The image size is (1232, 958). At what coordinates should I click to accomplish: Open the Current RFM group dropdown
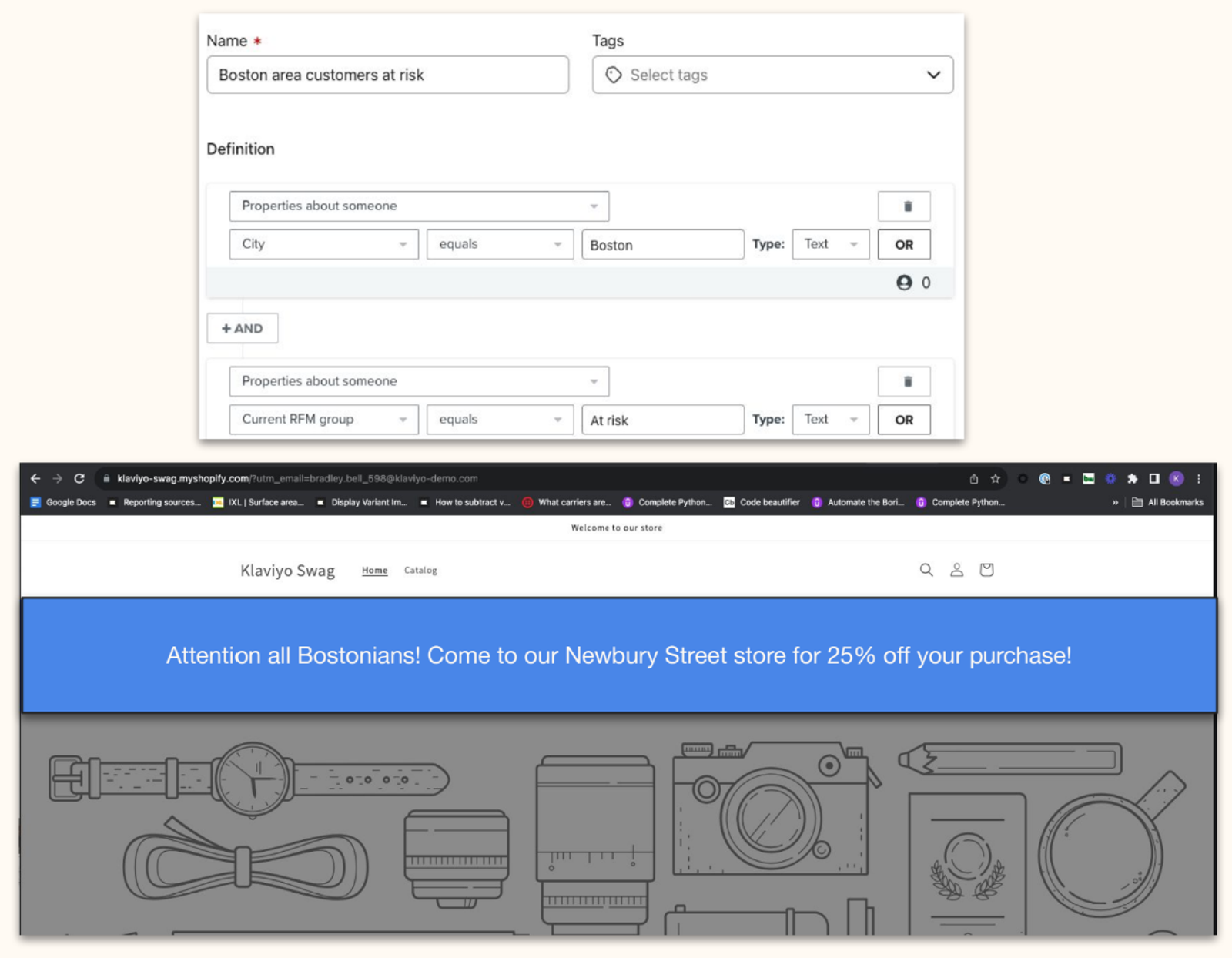point(324,420)
